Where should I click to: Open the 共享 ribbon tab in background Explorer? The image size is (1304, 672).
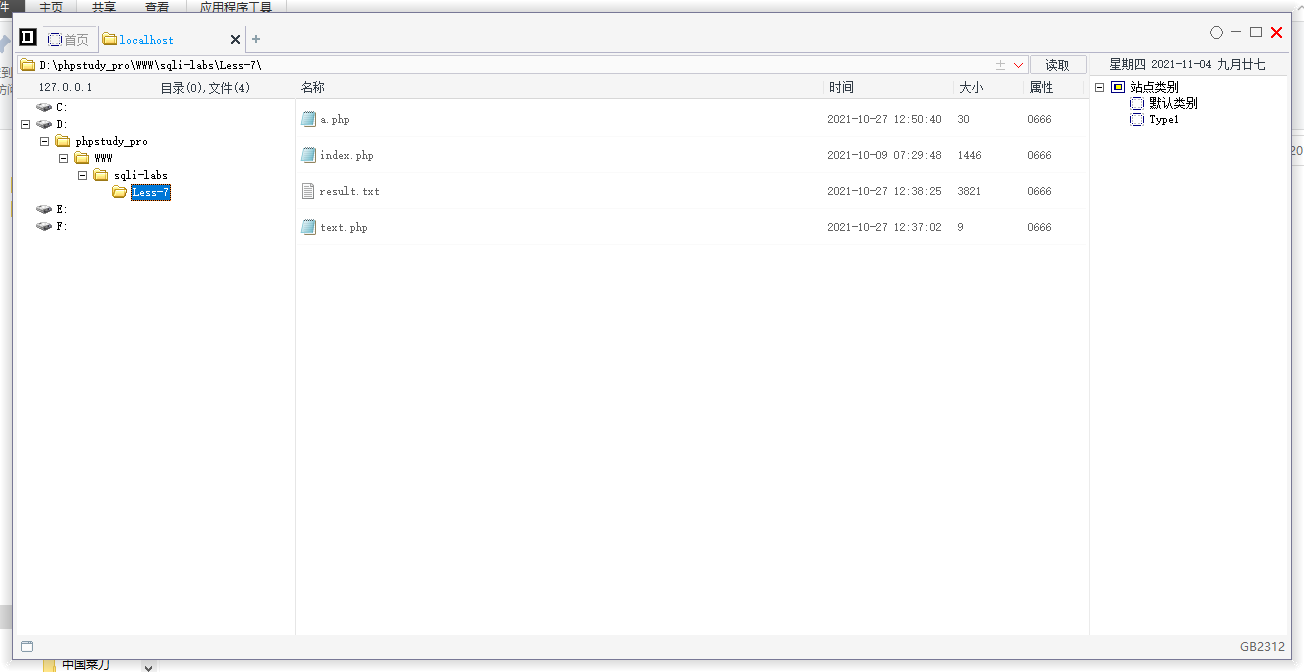coord(103,6)
